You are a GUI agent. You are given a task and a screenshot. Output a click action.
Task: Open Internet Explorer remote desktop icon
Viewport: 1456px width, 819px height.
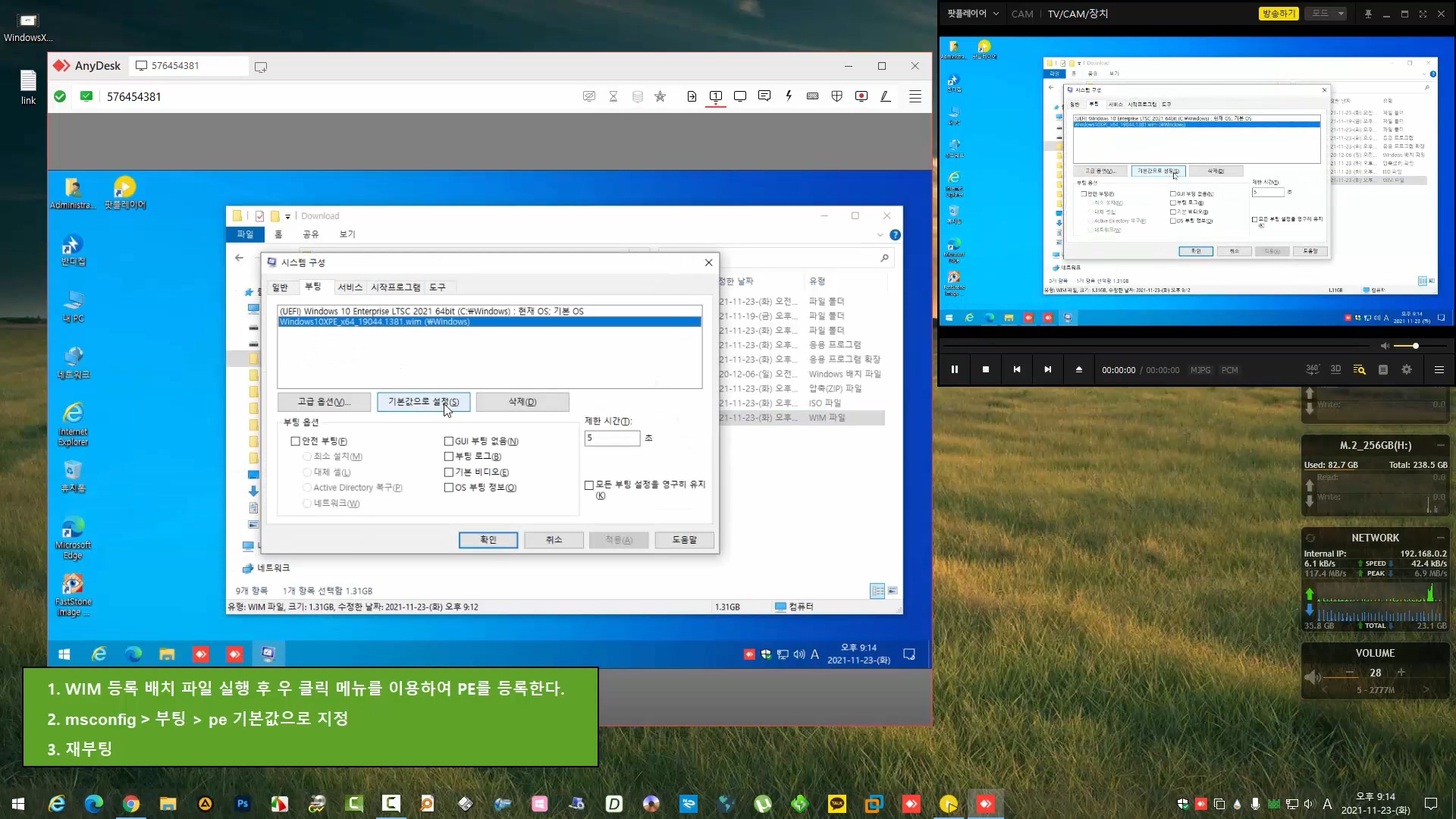(73, 423)
